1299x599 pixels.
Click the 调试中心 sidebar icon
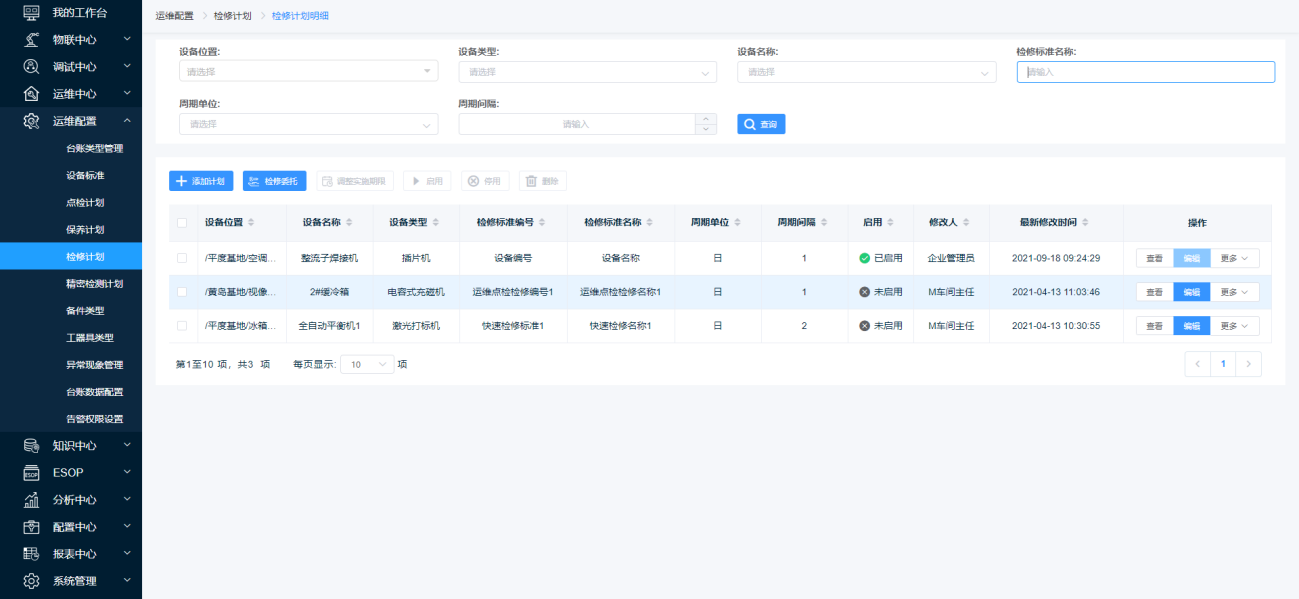(x=31, y=66)
